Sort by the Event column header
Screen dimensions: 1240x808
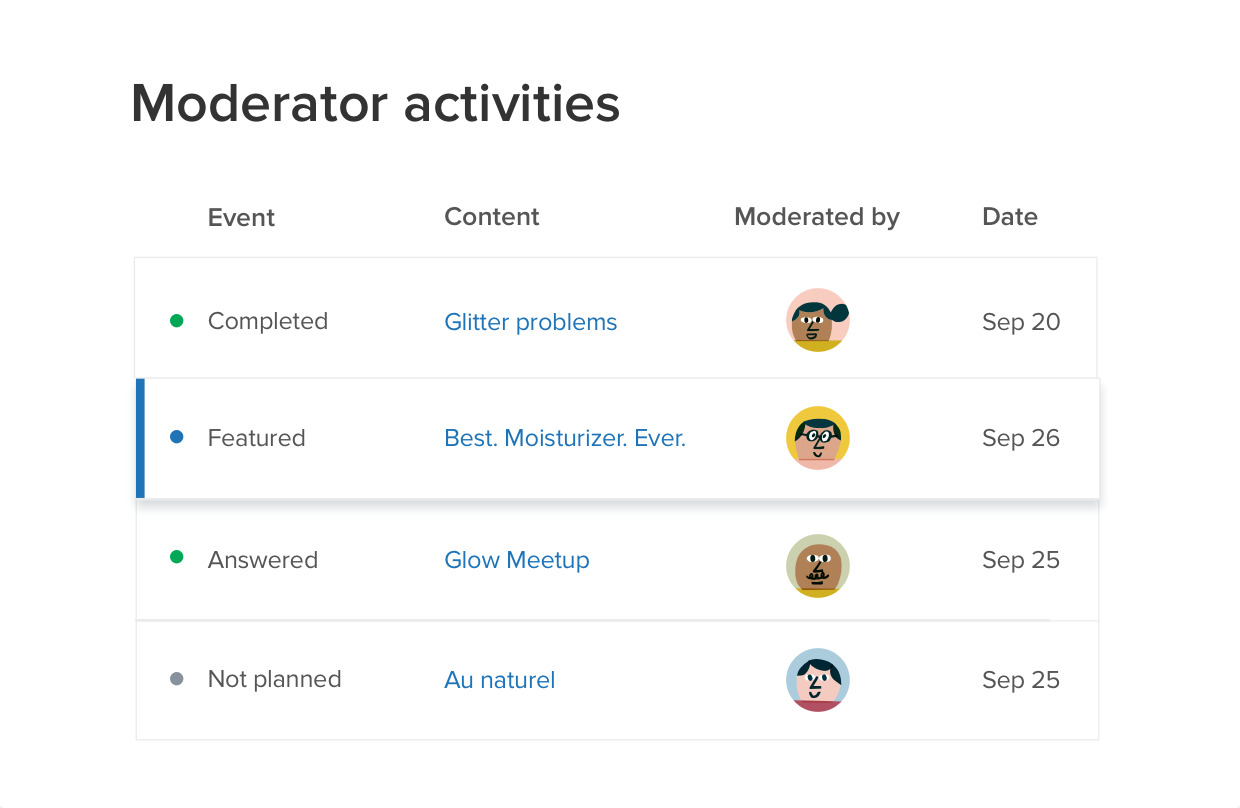pos(241,218)
